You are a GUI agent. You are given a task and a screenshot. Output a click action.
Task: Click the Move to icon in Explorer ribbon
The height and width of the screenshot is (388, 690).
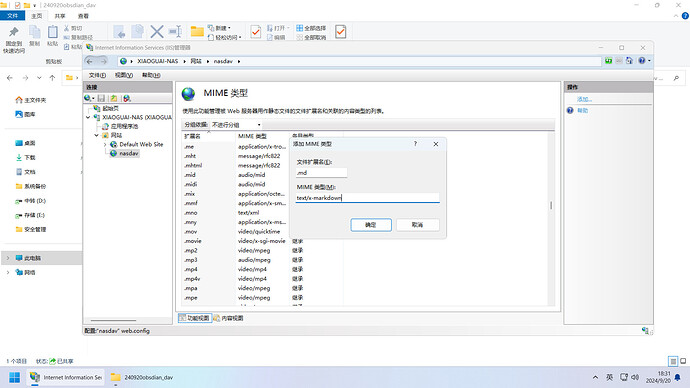pyautogui.click(x=119, y=32)
